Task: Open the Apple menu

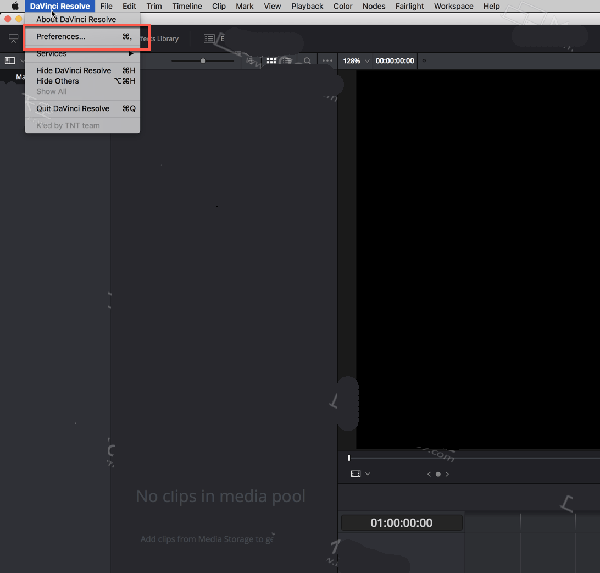Action: 15,6
